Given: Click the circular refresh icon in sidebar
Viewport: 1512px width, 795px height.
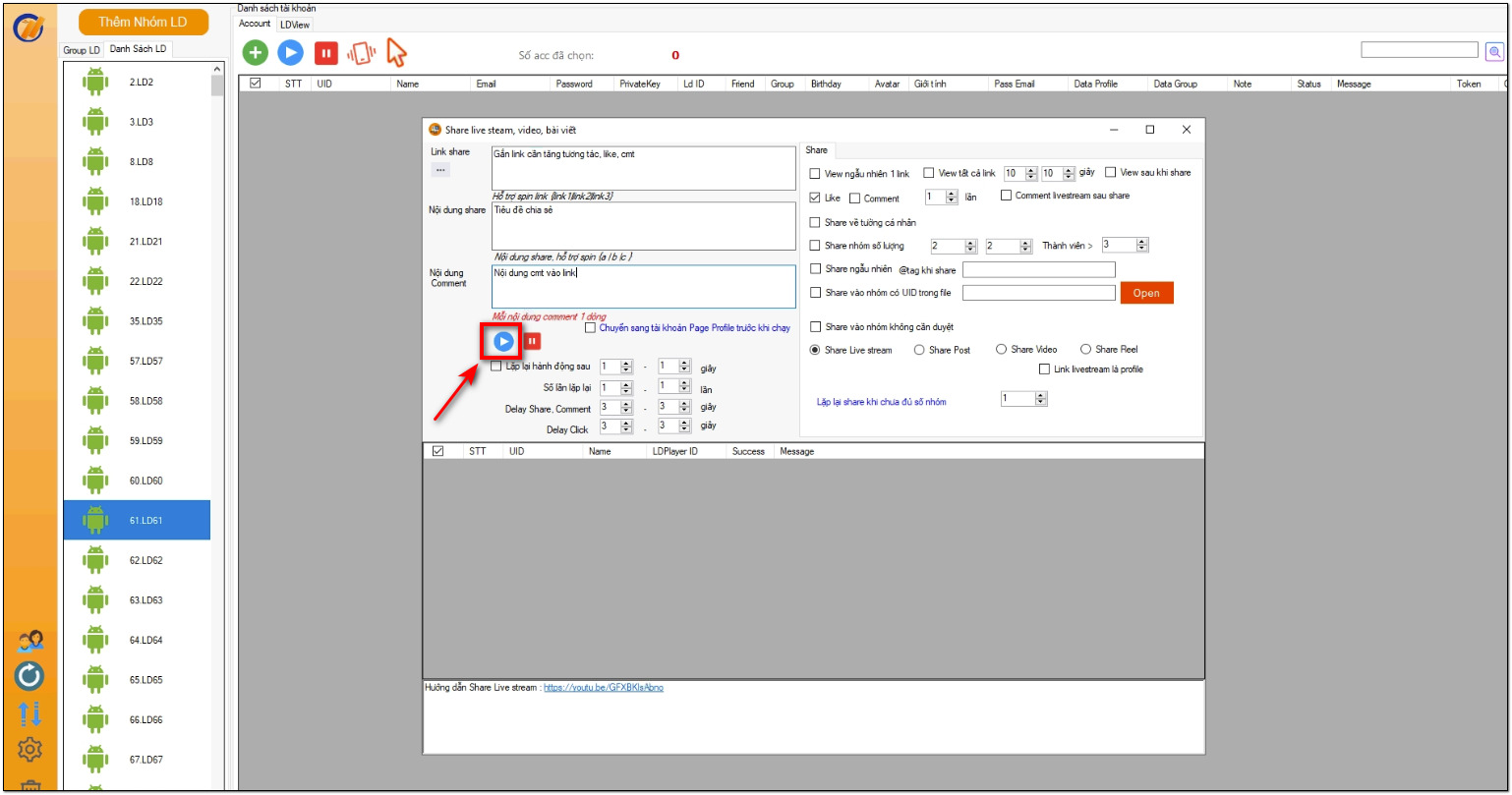Looking at the screenshot, I should coord(29,676).
